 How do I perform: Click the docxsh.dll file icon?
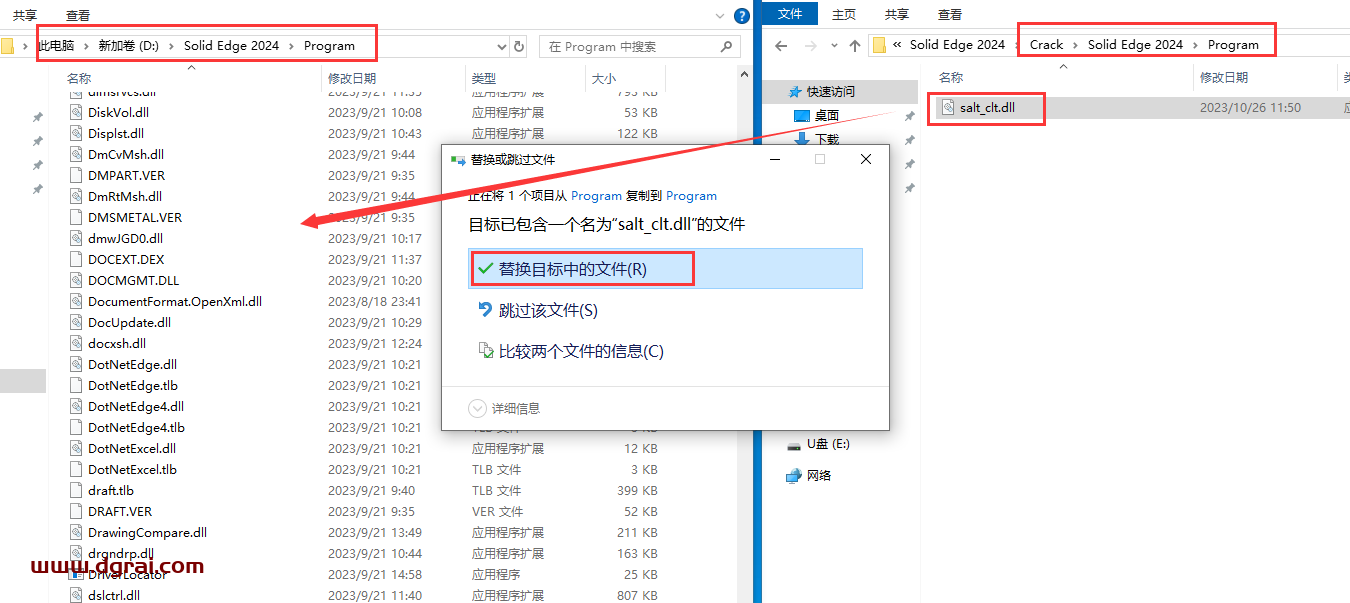point(77,343)
